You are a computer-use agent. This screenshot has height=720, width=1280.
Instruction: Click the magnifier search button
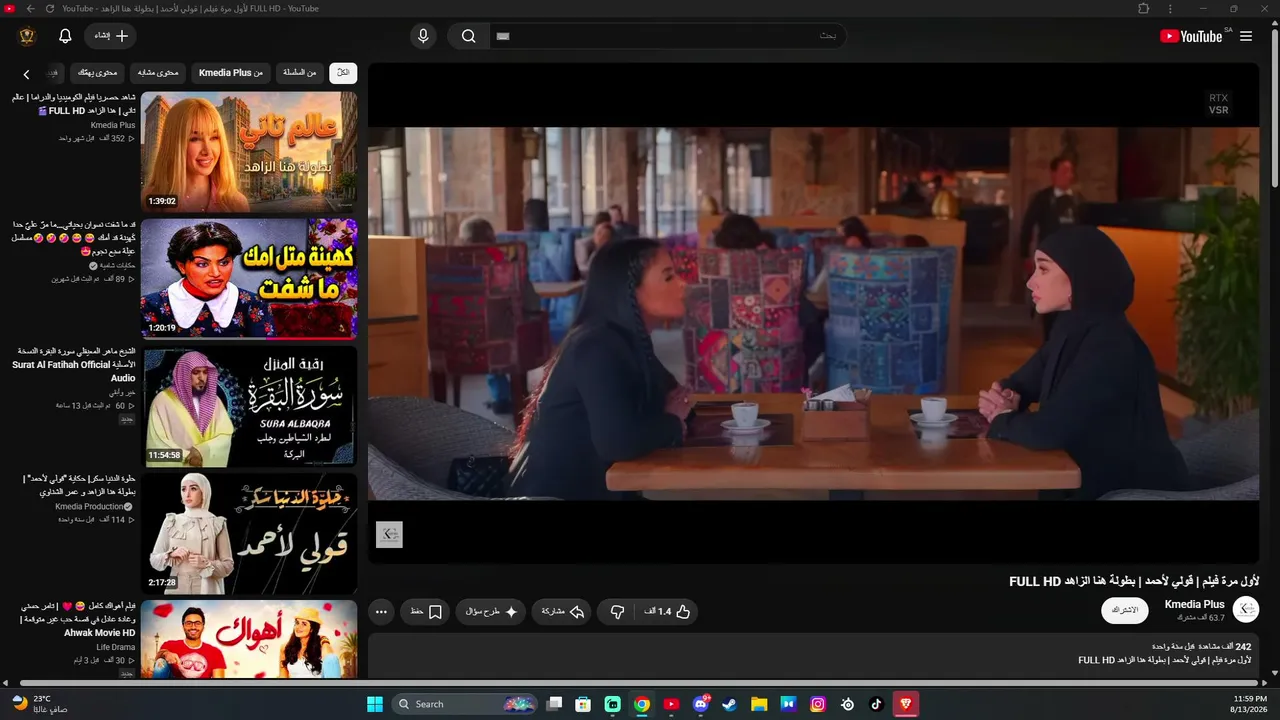(468, 37)
